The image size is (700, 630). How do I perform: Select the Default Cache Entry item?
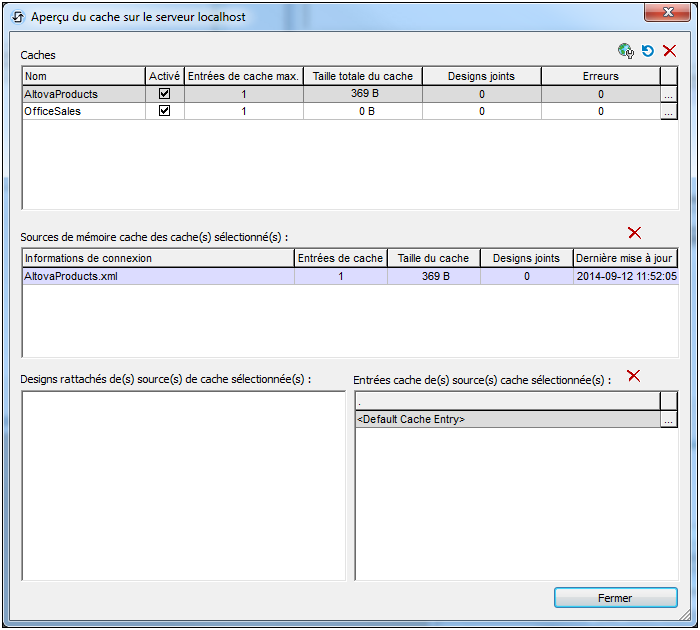point(506,420)
